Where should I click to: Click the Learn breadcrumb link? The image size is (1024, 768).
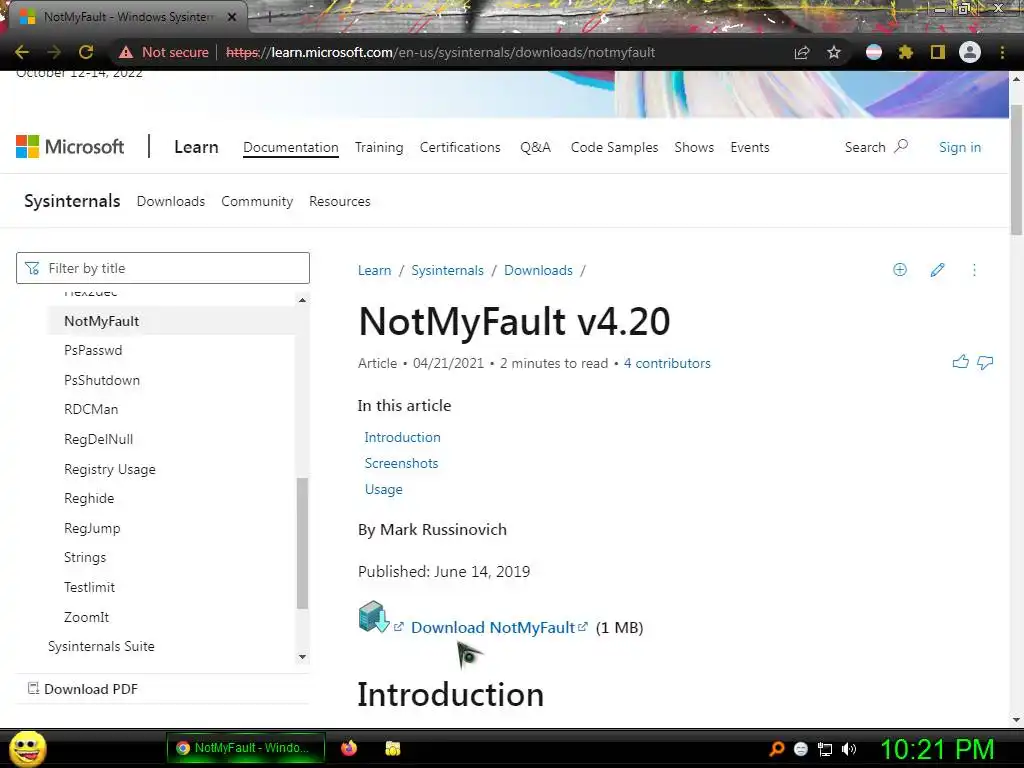[x=374, y=270]
